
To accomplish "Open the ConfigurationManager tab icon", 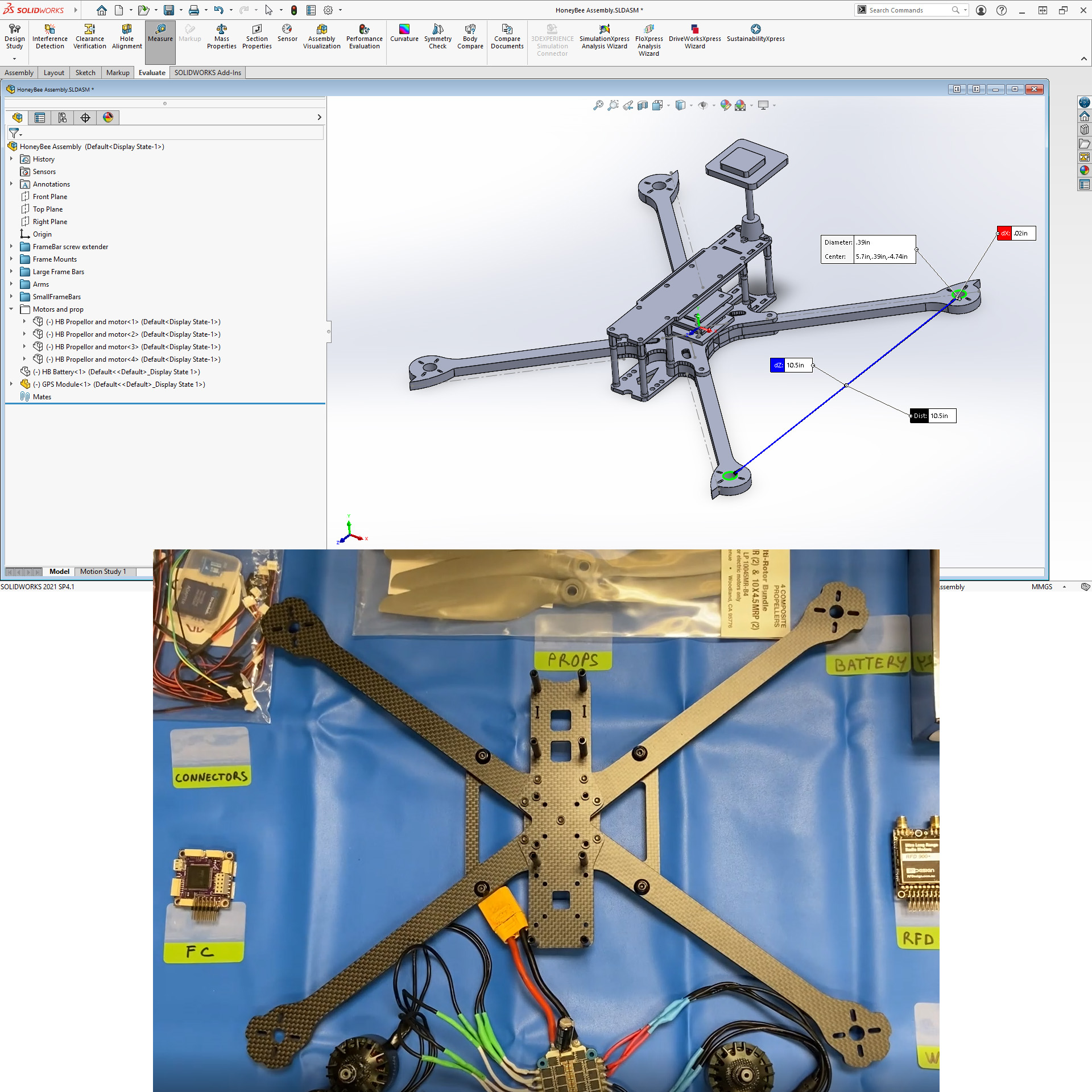I will click(63, 118).
